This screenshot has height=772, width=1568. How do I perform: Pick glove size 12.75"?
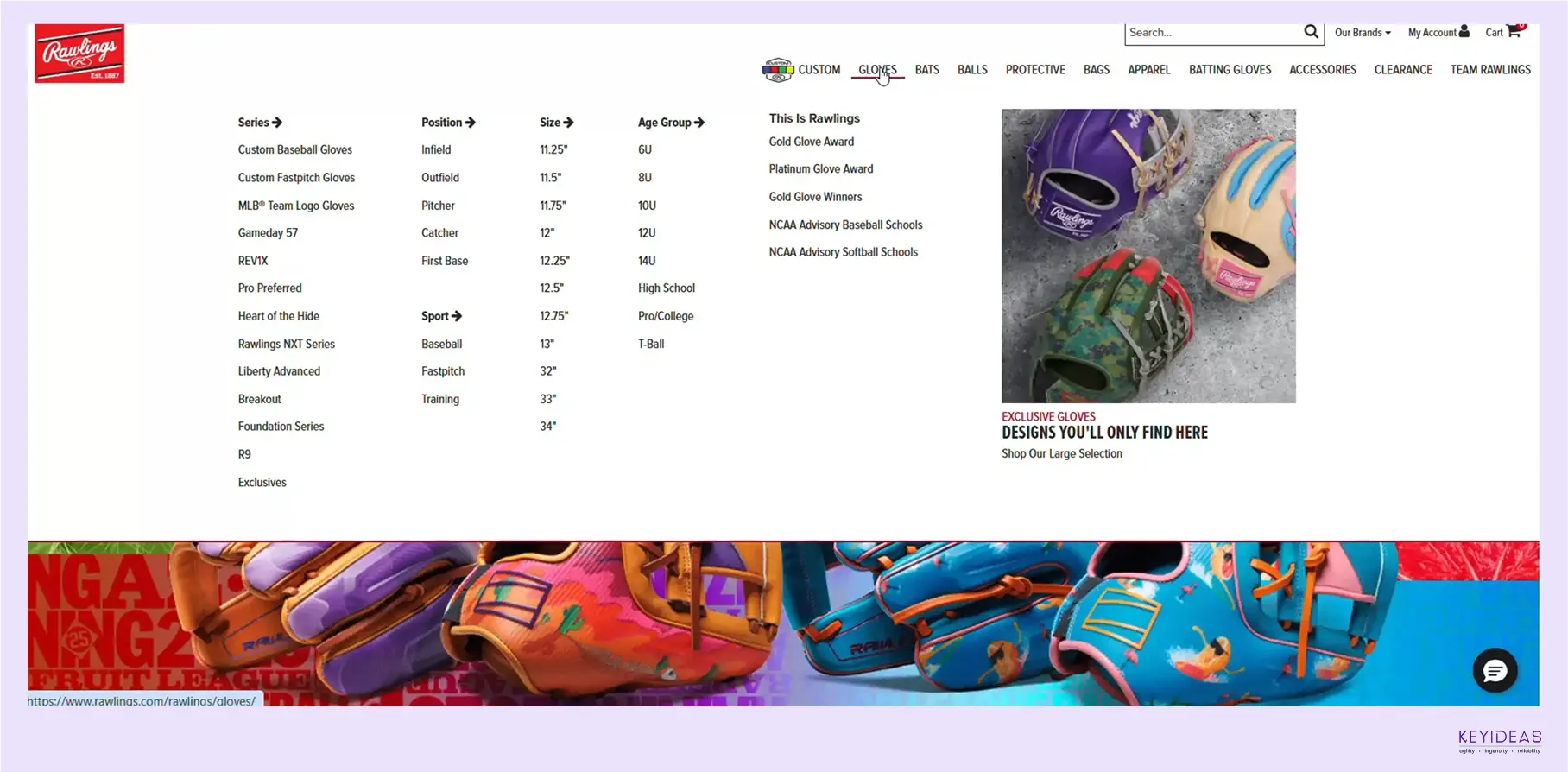point(553,316)
